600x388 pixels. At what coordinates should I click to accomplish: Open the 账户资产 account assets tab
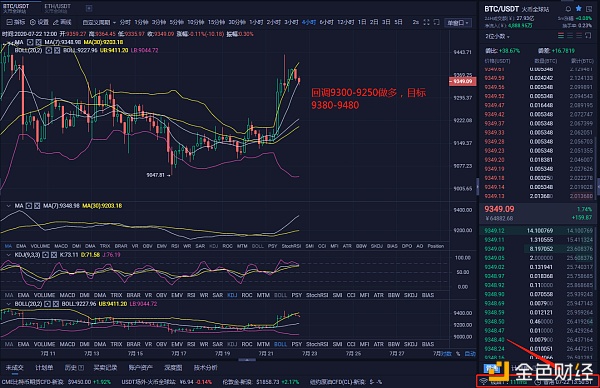[140, 368]
